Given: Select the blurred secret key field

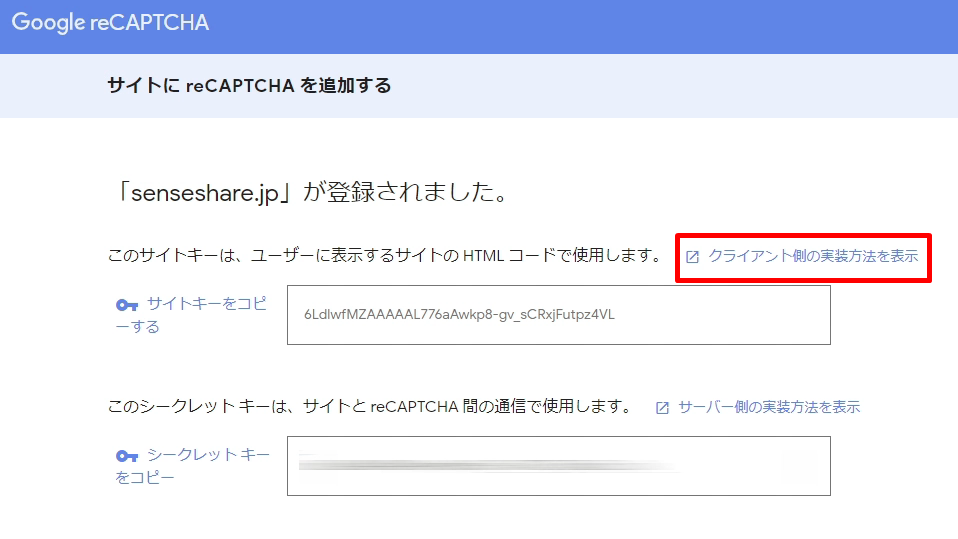Looking at the screenshot, I should (x=558, y=466).
